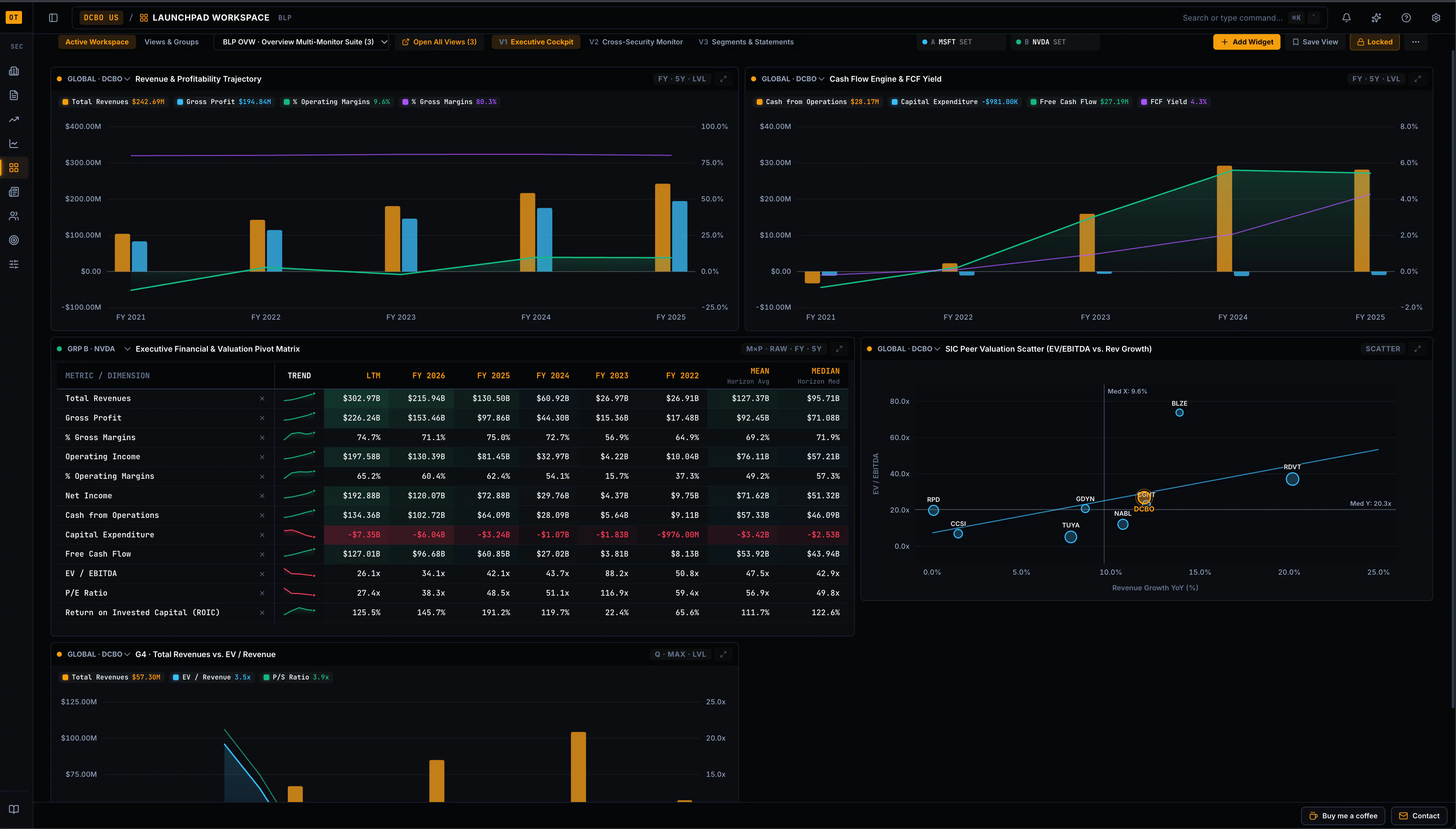
Task: Toggle FCF Yield legend chip
Action: (1174, 102)
